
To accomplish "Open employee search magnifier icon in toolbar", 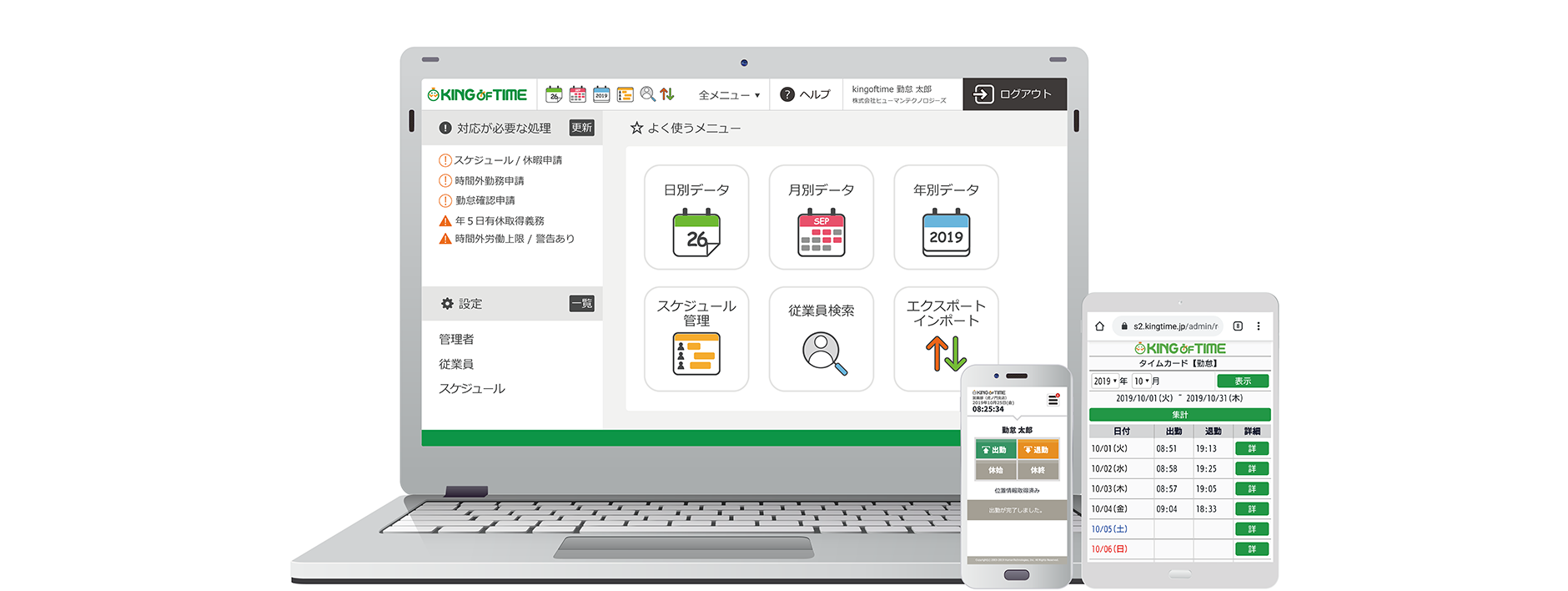I will pos(647,94).
